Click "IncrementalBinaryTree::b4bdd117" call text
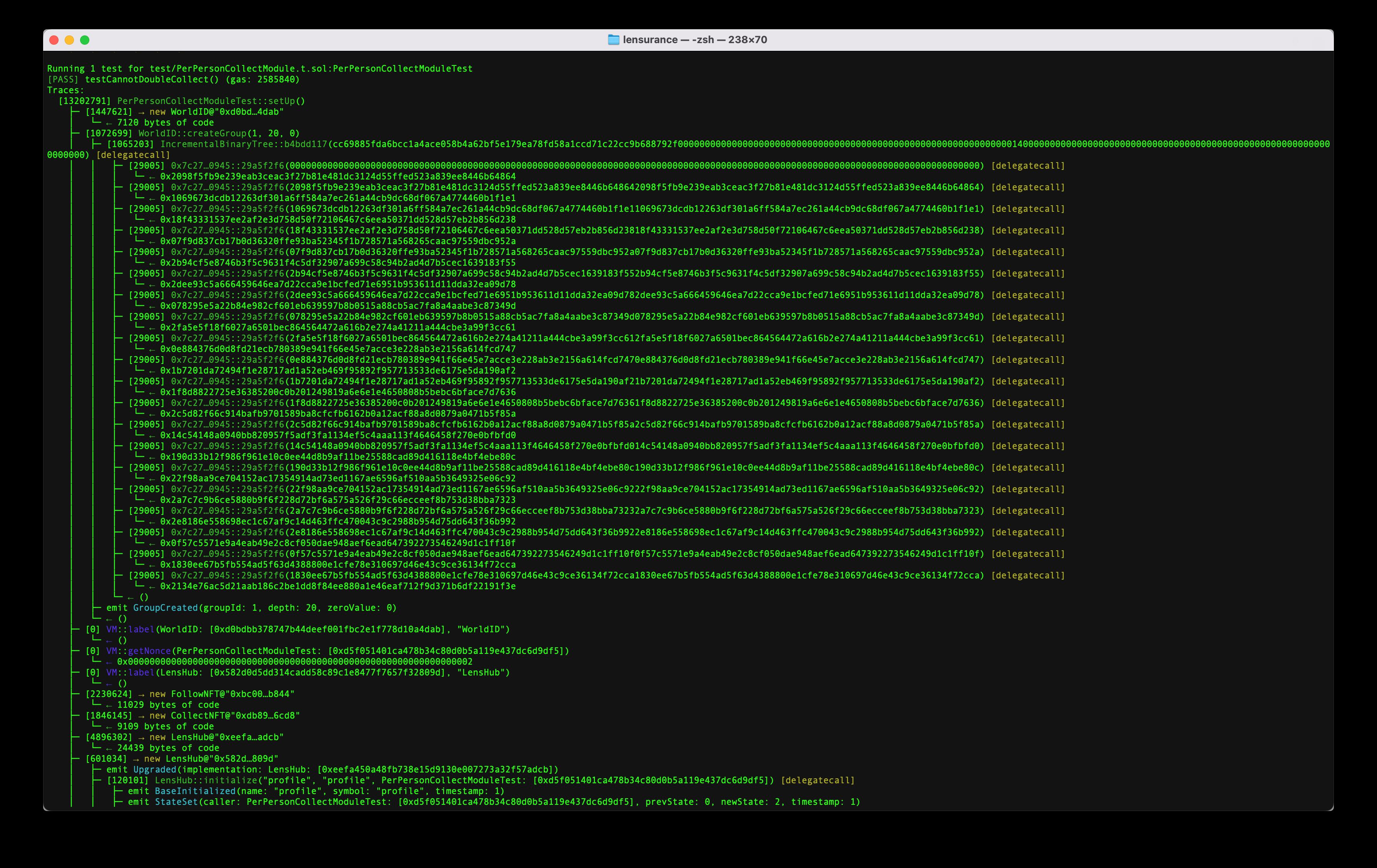Screen dimensions: 1377x868 (x=244, y=144)
